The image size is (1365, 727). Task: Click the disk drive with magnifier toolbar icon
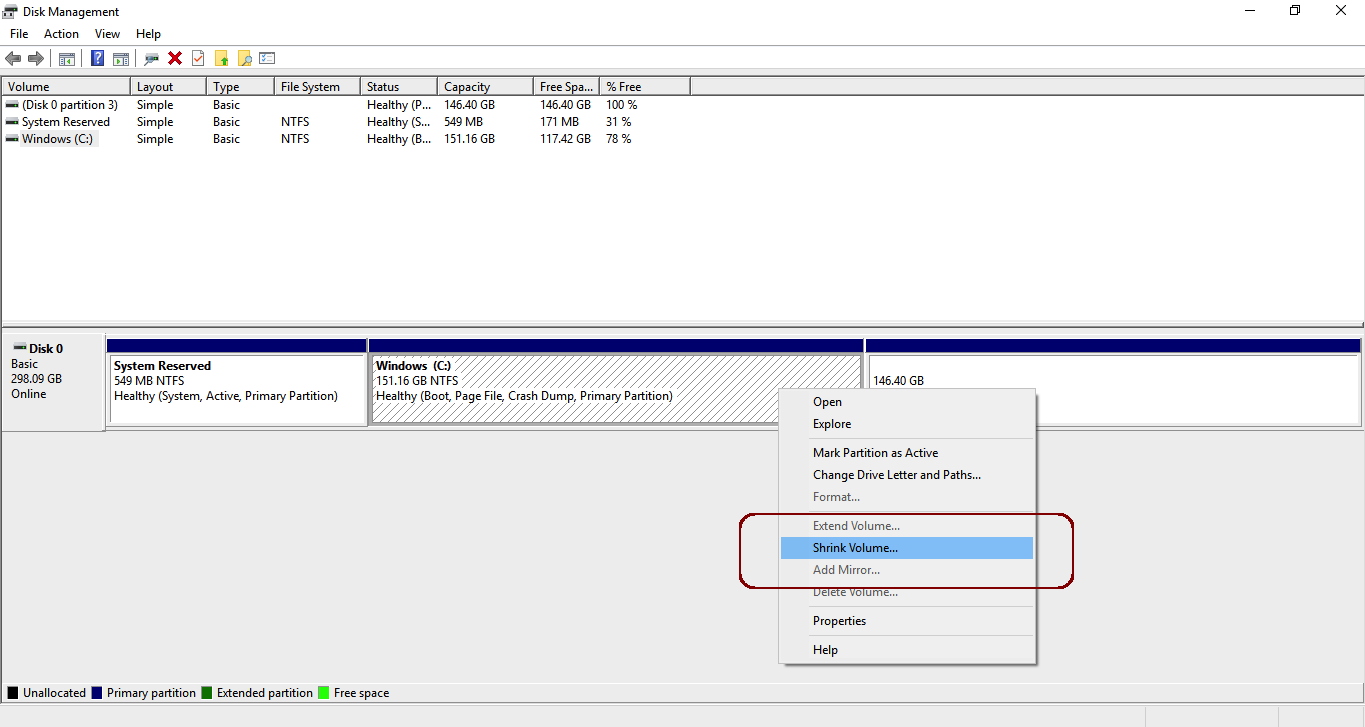point(152,58)
